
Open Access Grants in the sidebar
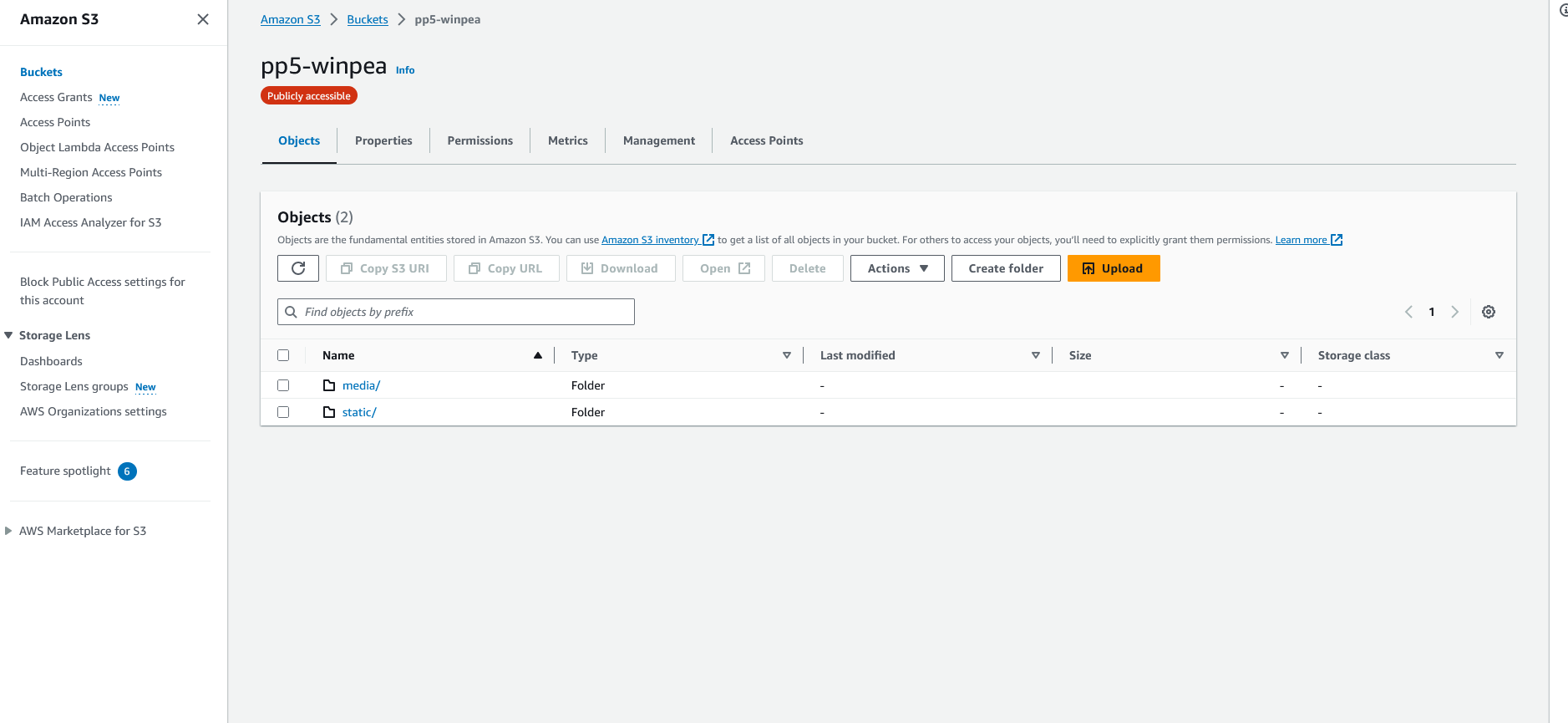click(56, 97)
